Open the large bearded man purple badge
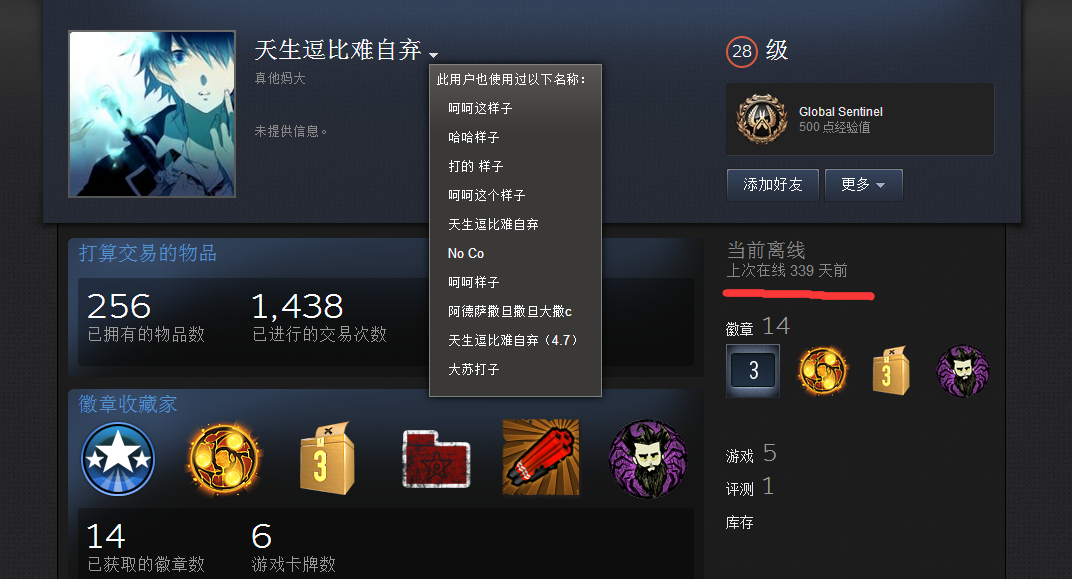The width and height of the screenshot is (1072, 579). point(647,459)
